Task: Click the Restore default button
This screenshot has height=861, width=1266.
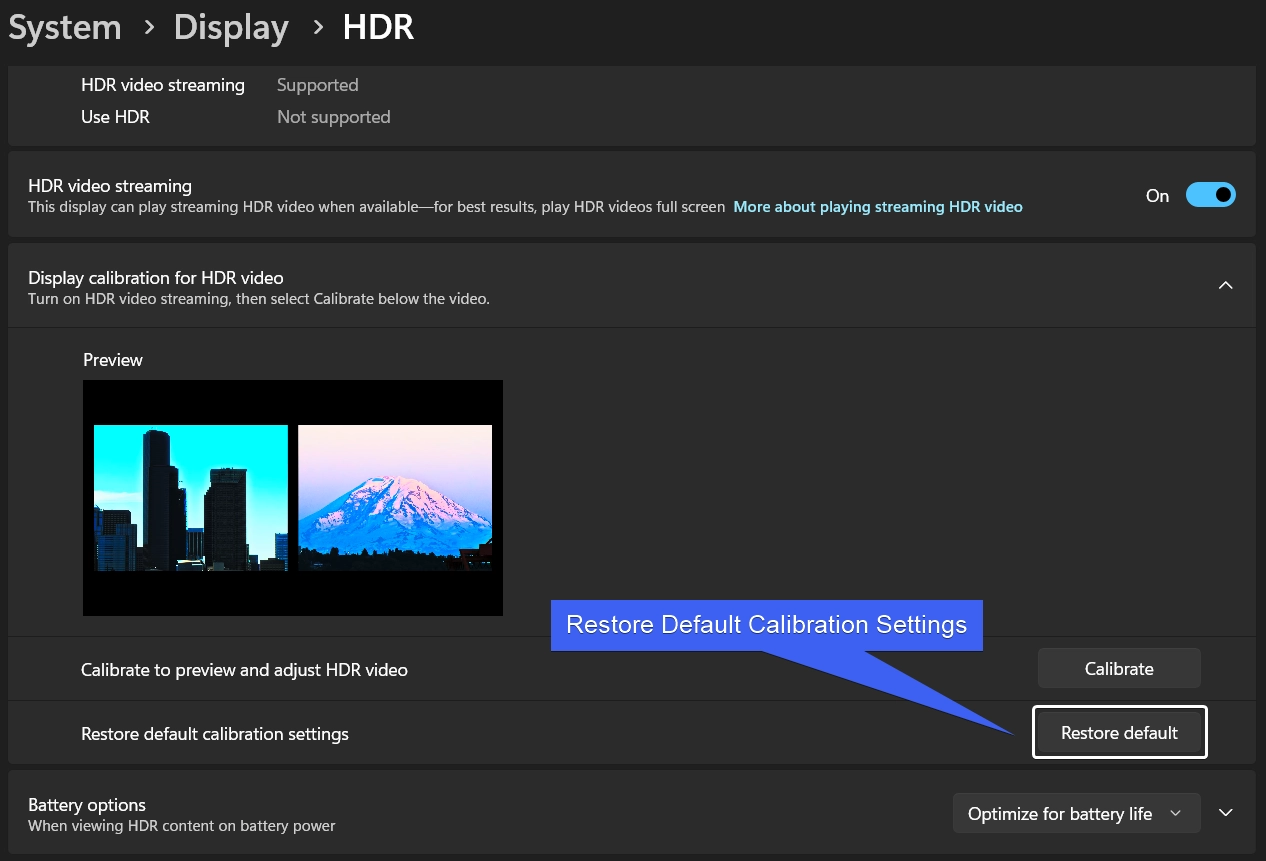Action: [1119, 733]
